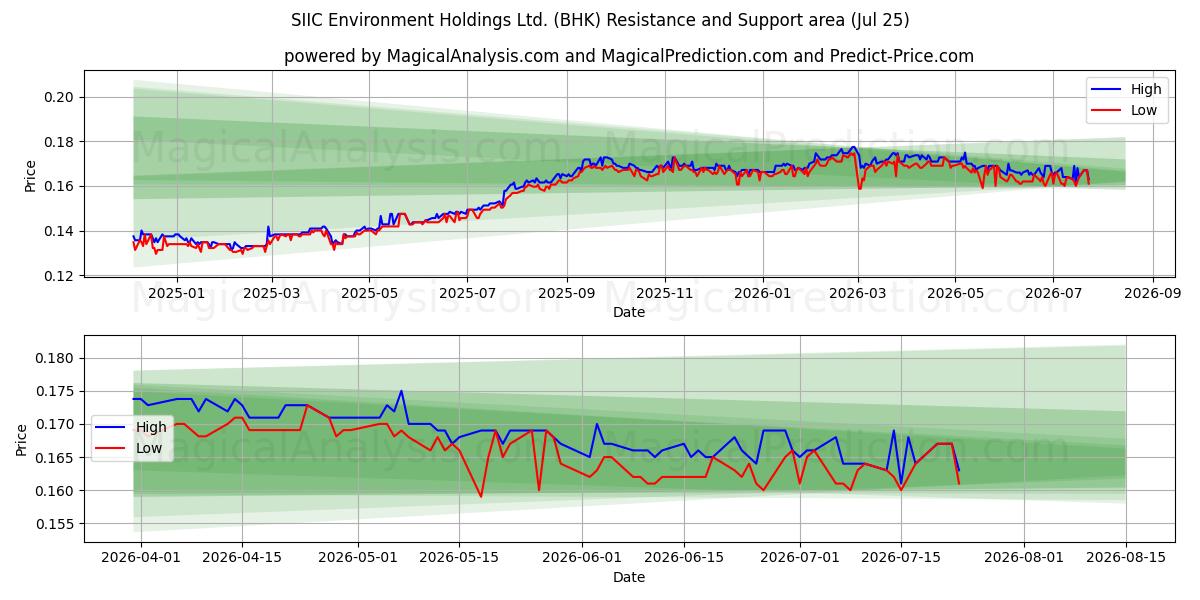The image size is (1200, 600).
Task: Click the '0.12' y-axis label on top chart
Action: (x=60, y=276)
